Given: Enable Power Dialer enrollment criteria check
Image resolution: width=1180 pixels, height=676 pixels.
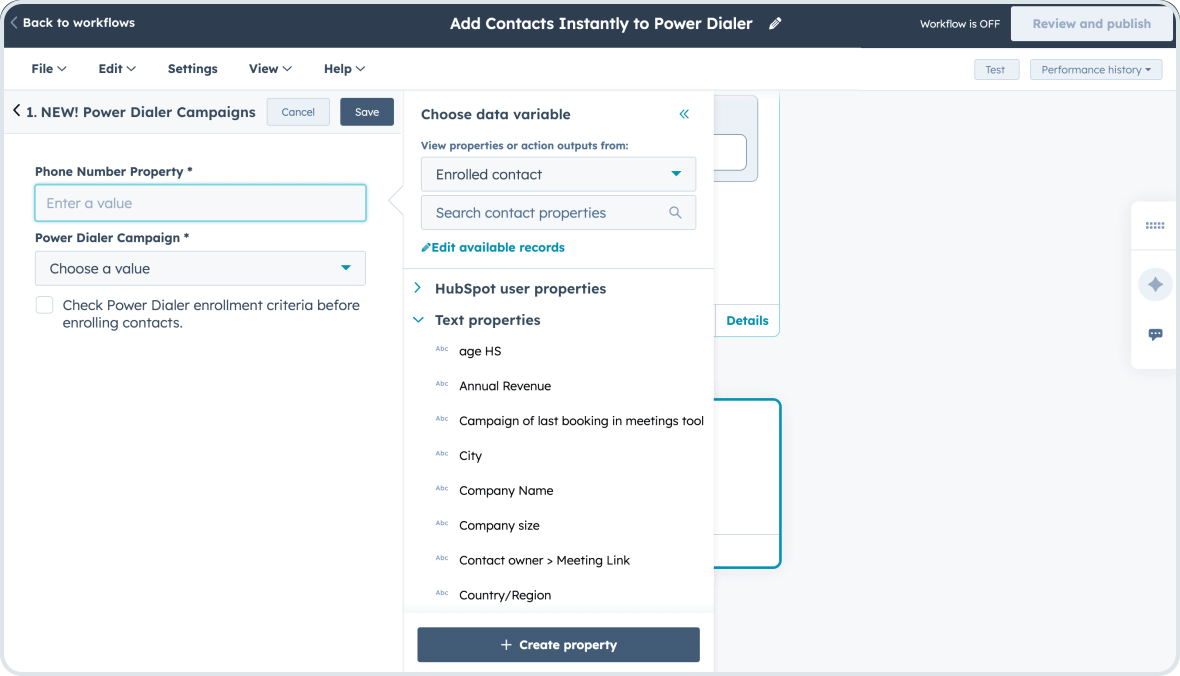Looking at the screenshot, I should (x=44, y=304).
